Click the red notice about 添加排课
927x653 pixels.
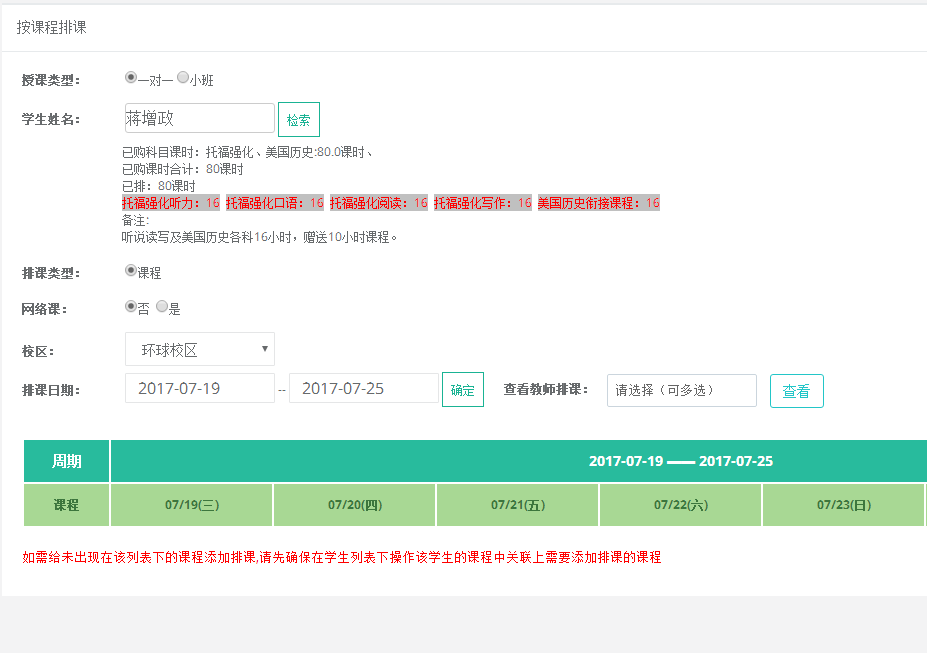pyautogui.click(x=342, y=557)
